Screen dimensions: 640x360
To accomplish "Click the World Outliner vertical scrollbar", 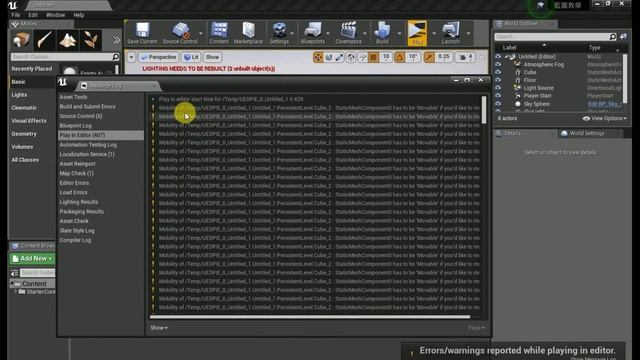I will tap(624, 78).
